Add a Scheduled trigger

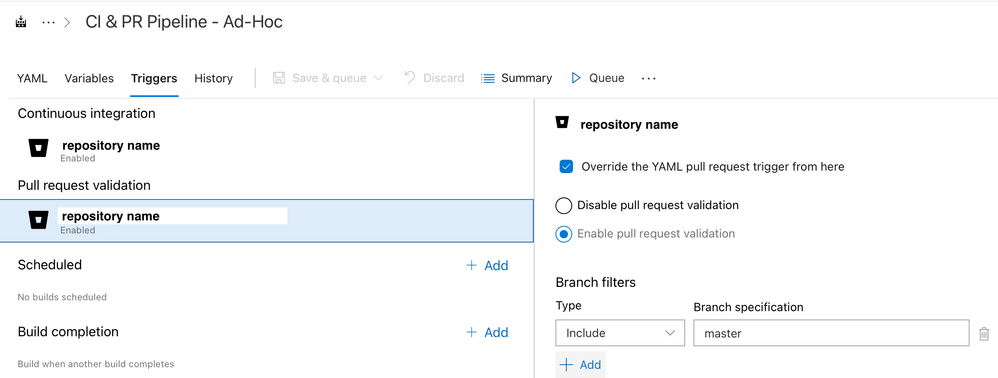tap(488, 265)
